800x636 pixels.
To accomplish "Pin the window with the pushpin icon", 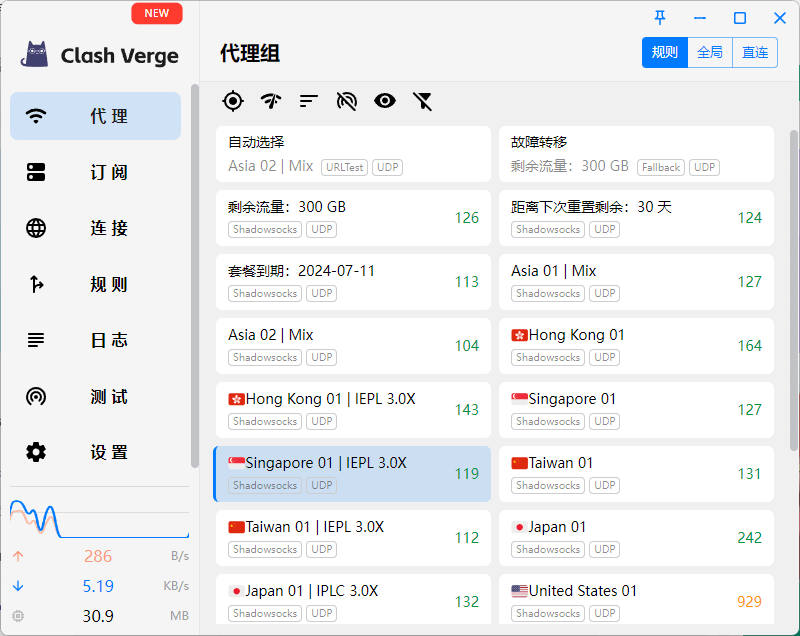I will pyautogui.click(x=660, y=18).
